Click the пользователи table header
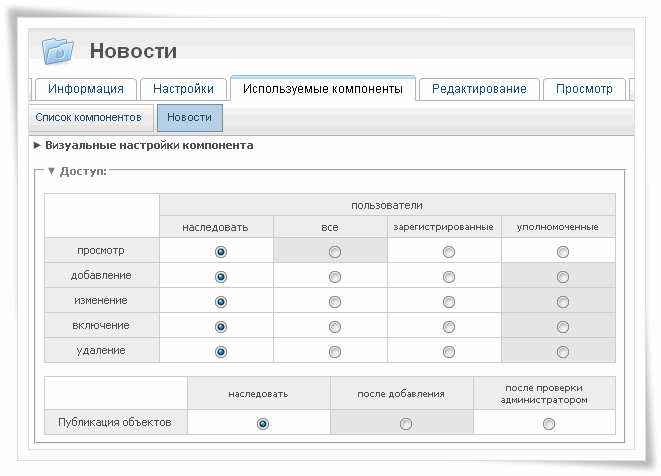Image resolution: width=661 pixels, height=476 pixels. (x=387, y=205)
